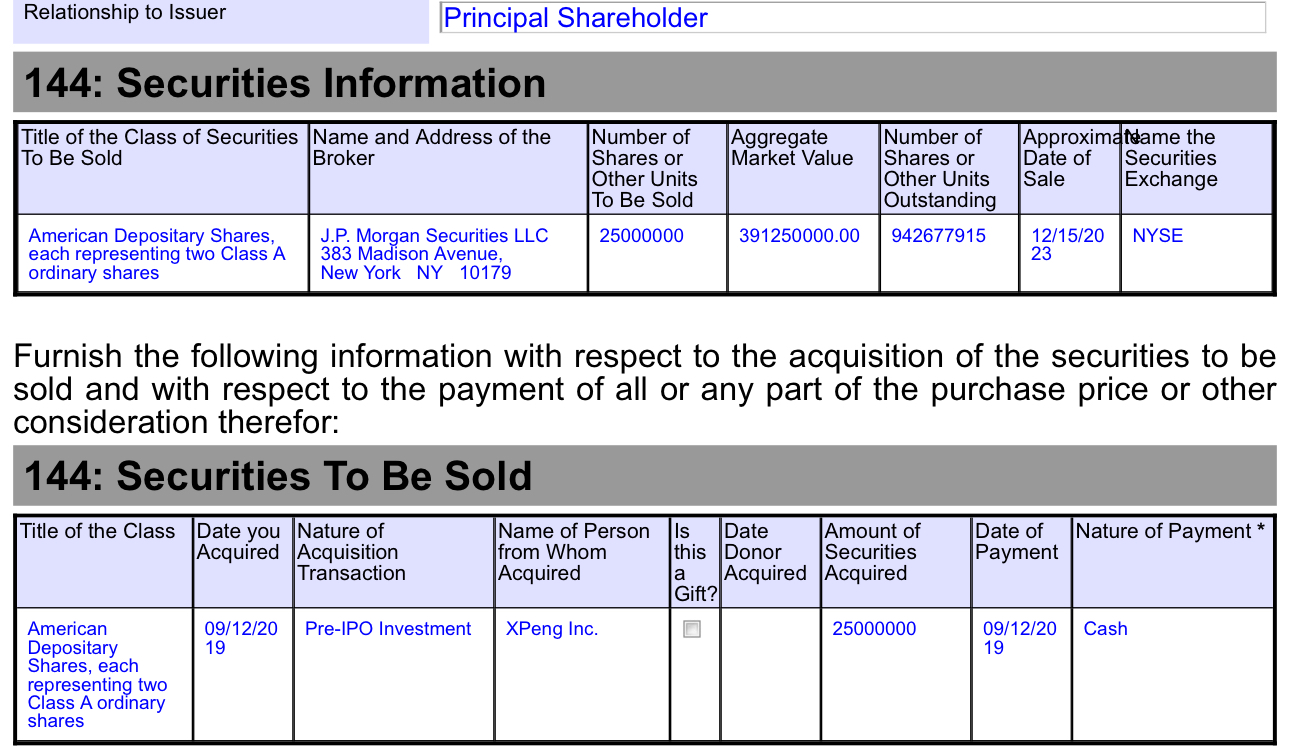Screen dimensions: 1290x748
Task: Click the 25000000 shares to be sold value
Action: point(641,236)
